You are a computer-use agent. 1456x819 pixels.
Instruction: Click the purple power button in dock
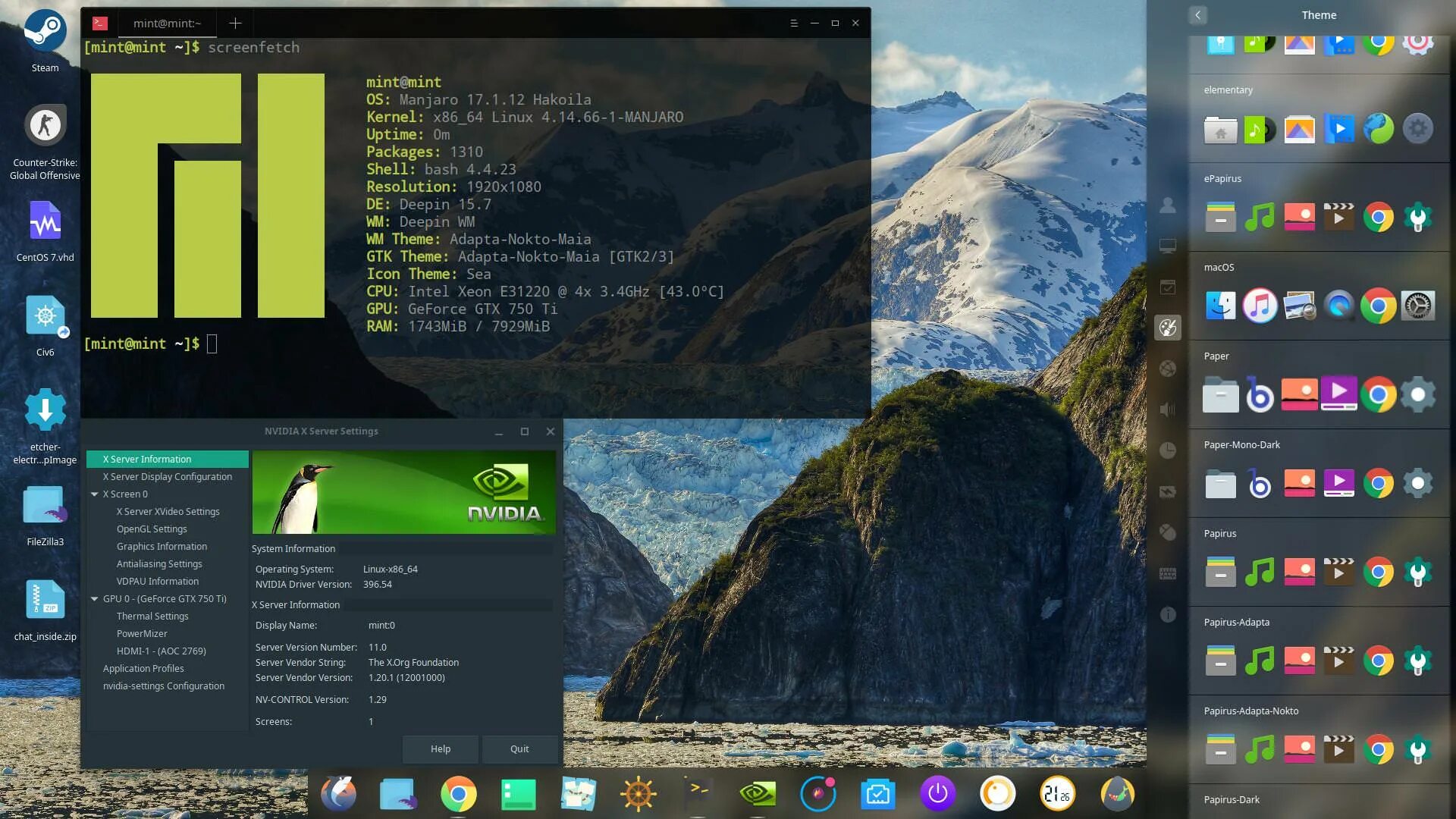coord(937,794)
